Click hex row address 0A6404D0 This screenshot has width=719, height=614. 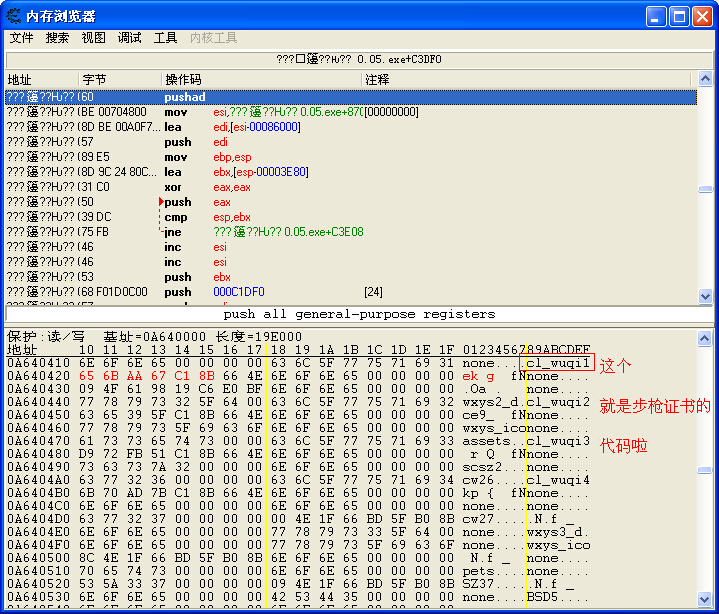39,519
